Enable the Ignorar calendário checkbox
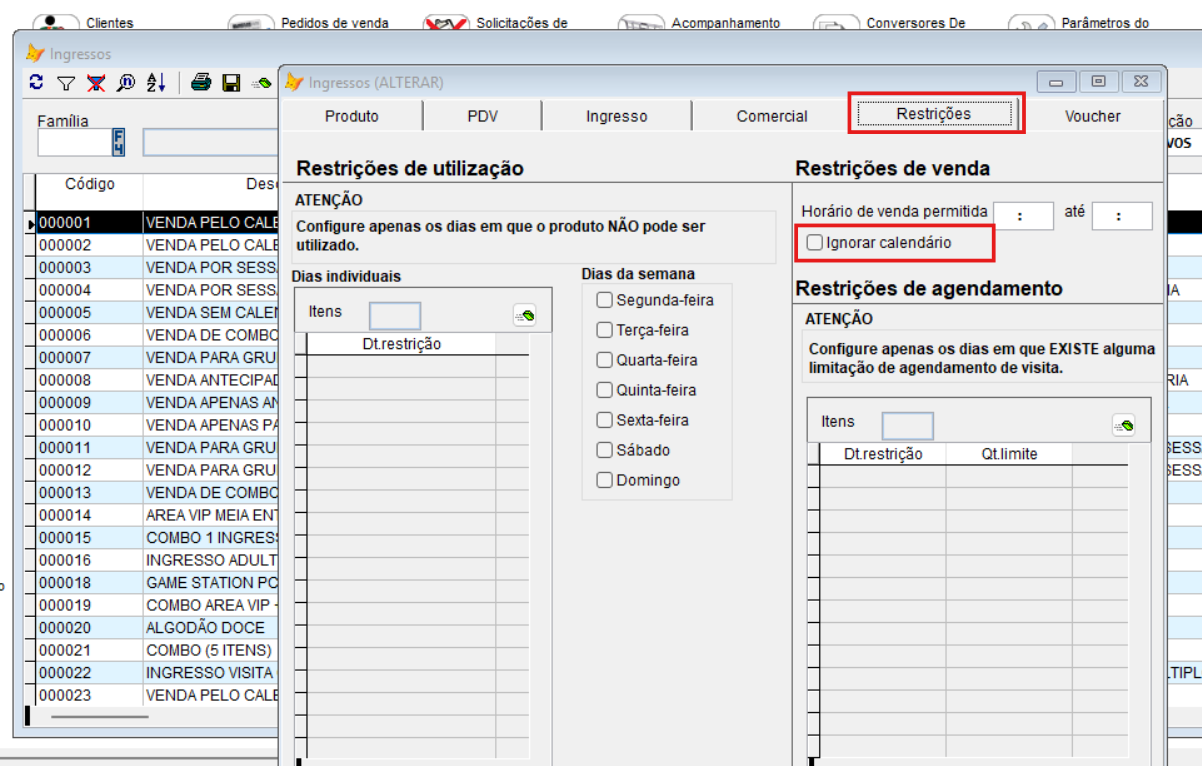 [815, 243]
